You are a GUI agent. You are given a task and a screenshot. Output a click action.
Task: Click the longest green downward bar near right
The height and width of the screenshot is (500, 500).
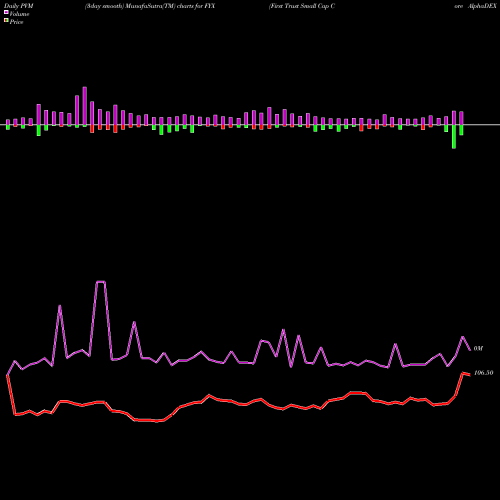pyautogui.click(x=454, y=137)
